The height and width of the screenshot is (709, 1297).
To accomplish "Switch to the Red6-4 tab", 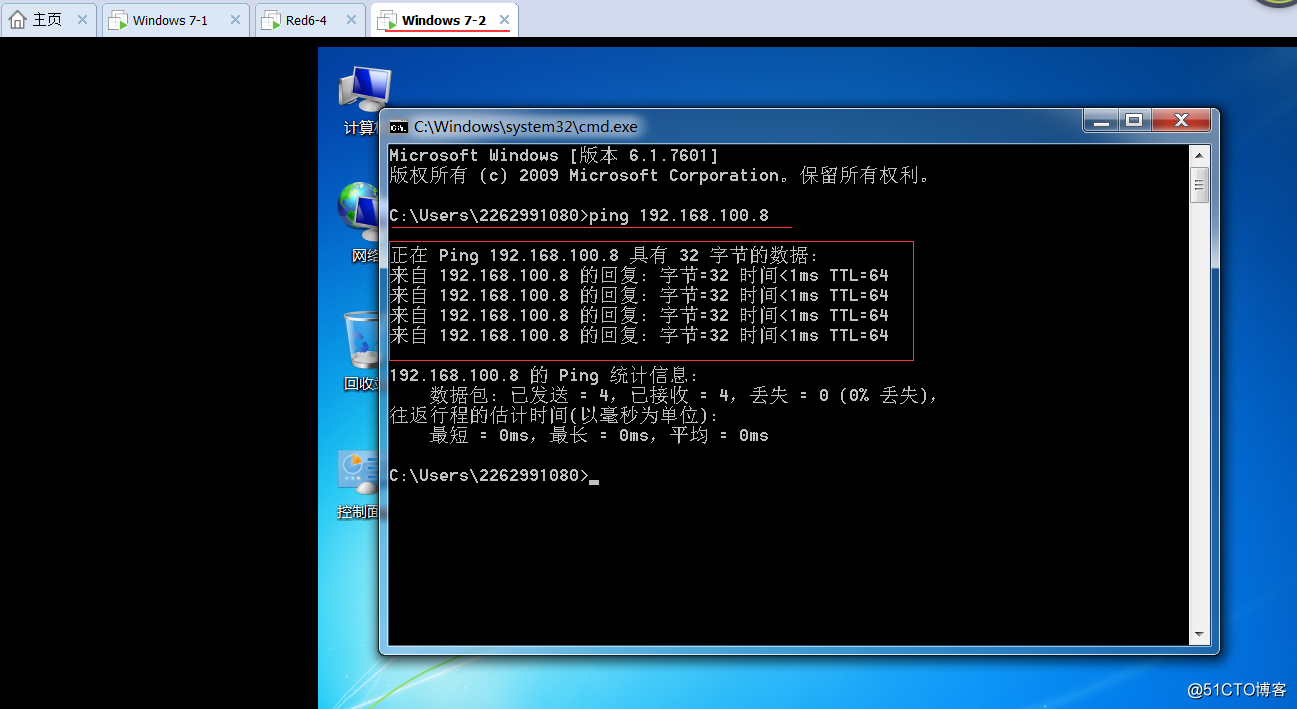I will (310, 19).
